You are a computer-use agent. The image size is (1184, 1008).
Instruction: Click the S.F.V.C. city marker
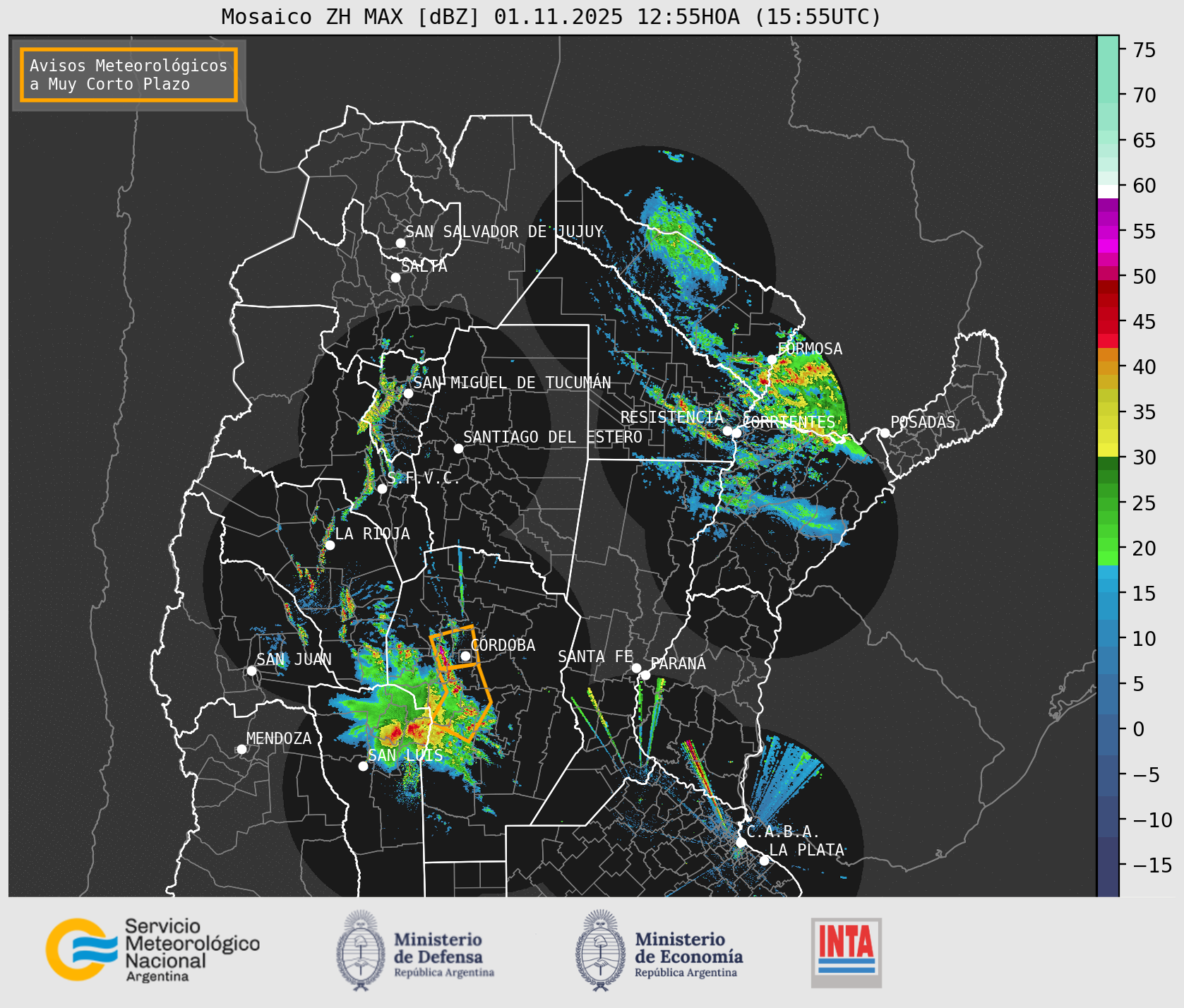point(382,488)
